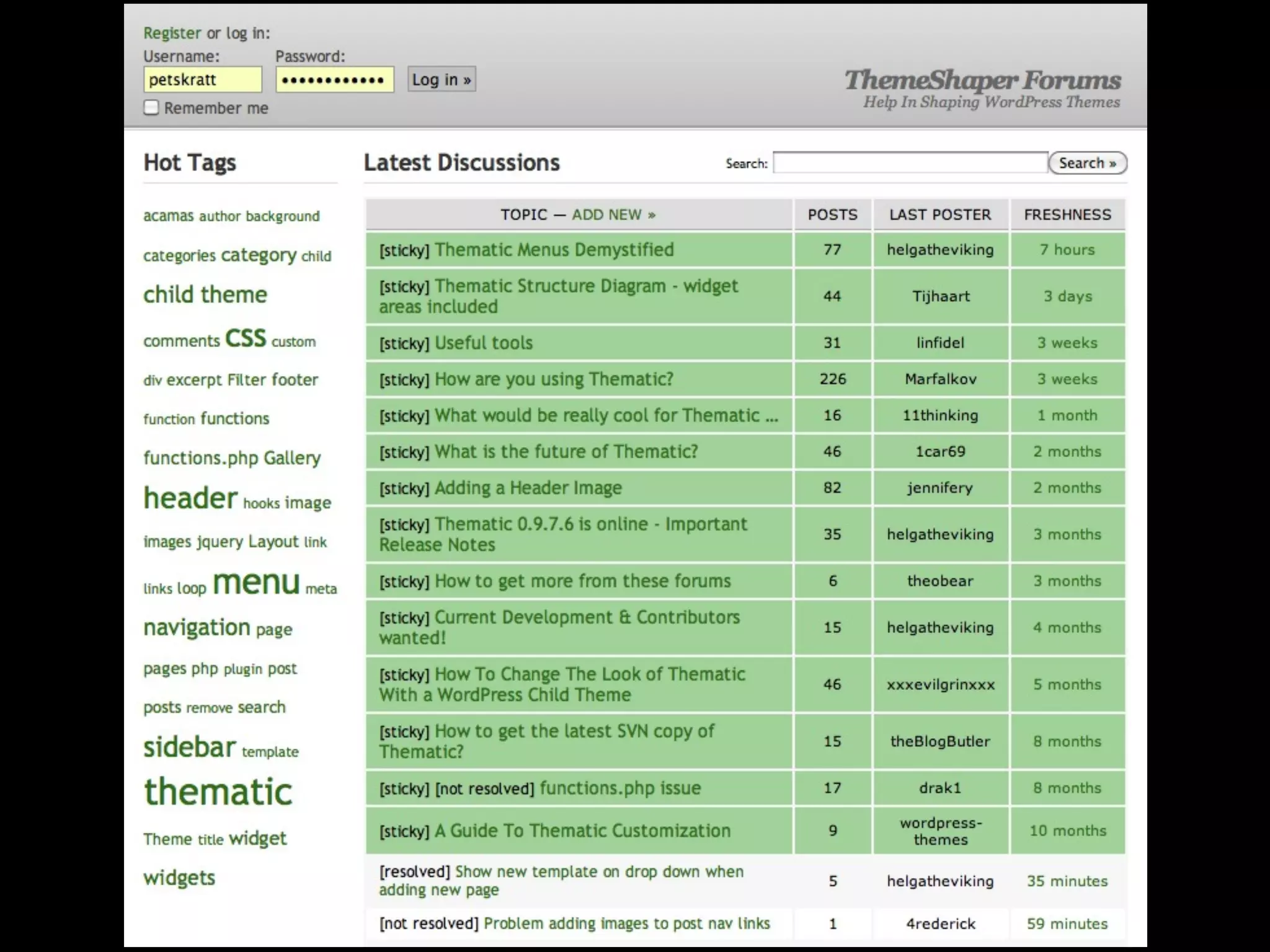Open the Adding a Header Image topic

tap(528, 488)
